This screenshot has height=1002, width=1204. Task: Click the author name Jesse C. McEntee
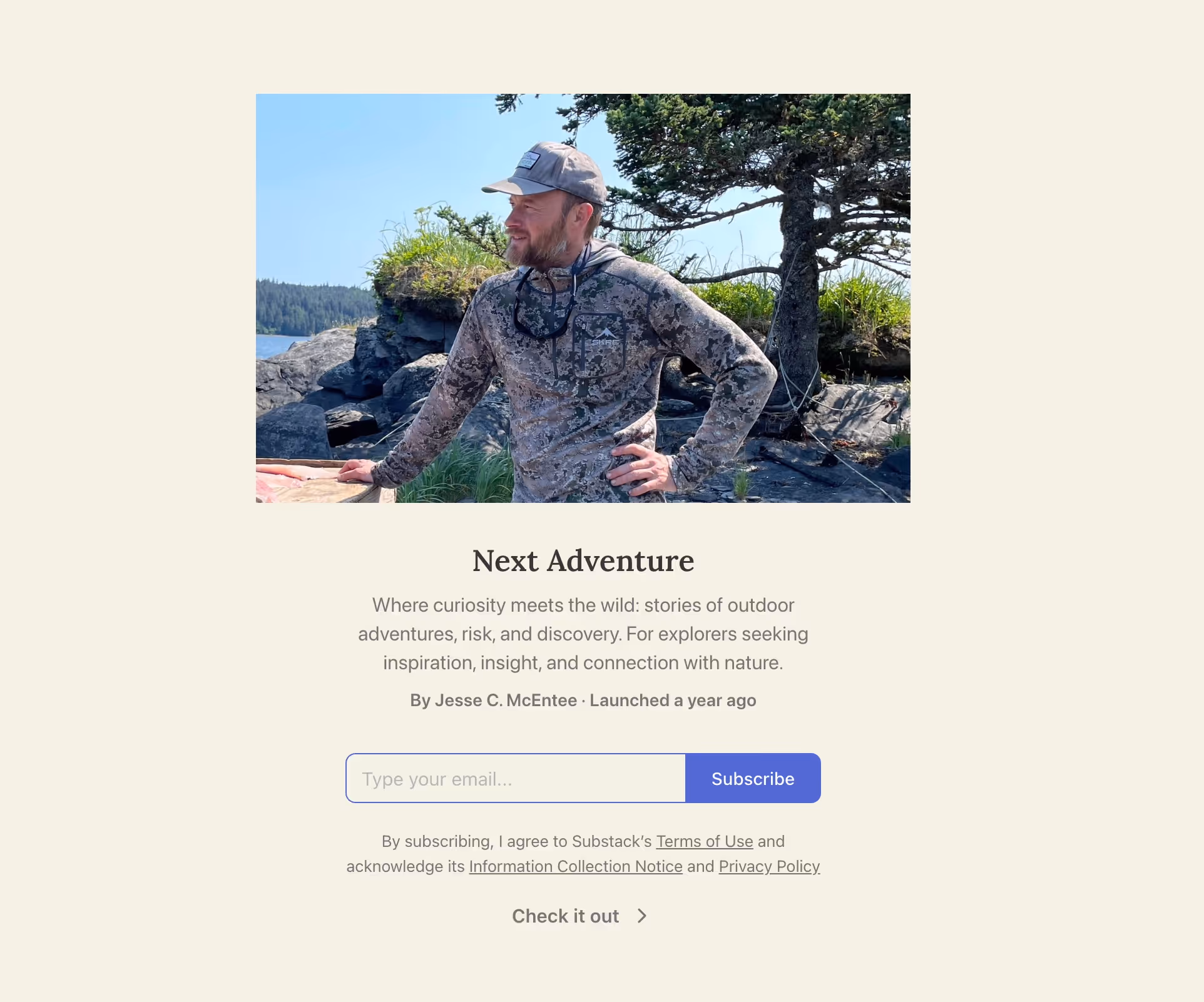pos(506,700)
